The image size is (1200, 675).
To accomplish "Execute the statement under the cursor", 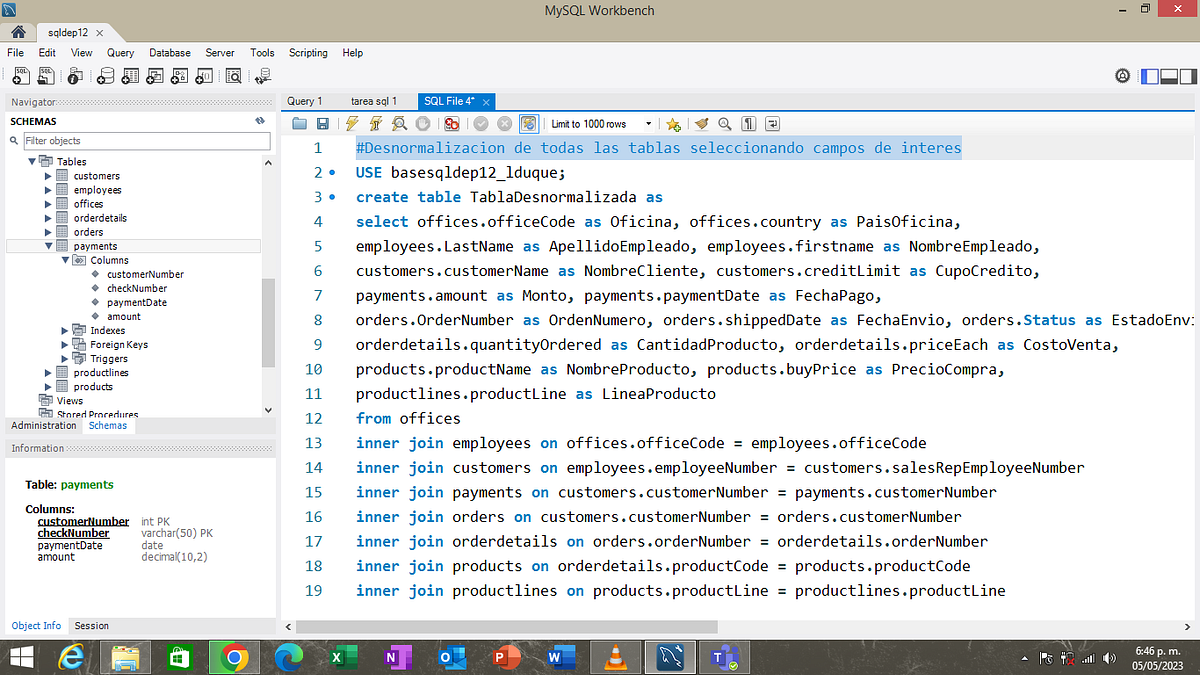I will tap(376, 124).
